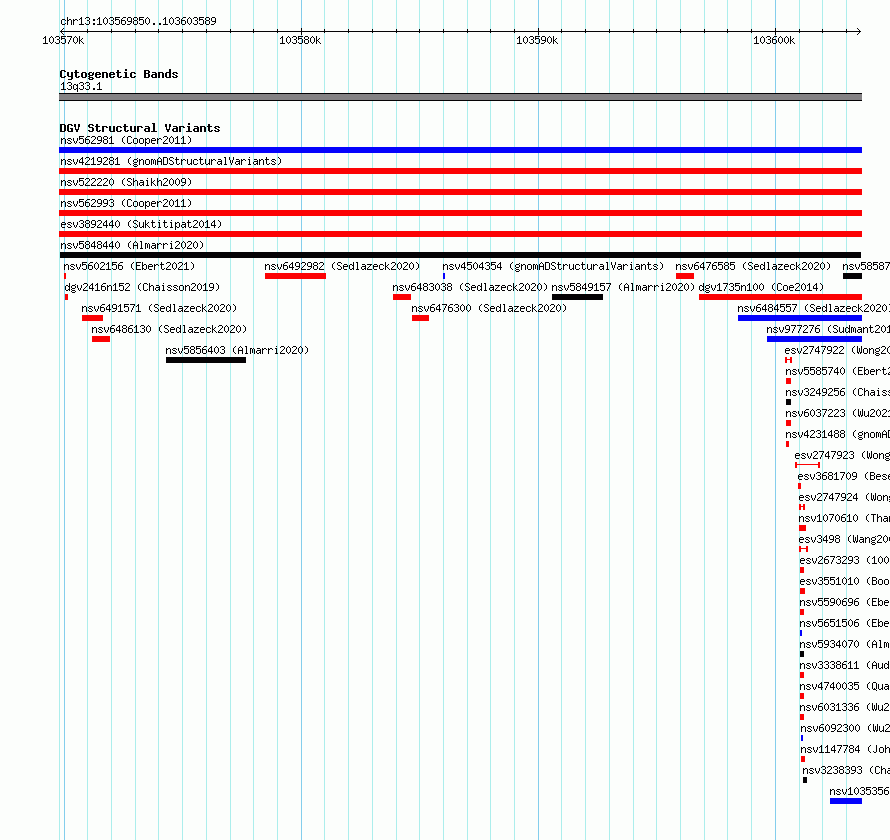The height and width of the screenshot is (840, 890).
Task: Open esv3681709 variant entry
Action: pyautogui.click(x=843, y=476)
